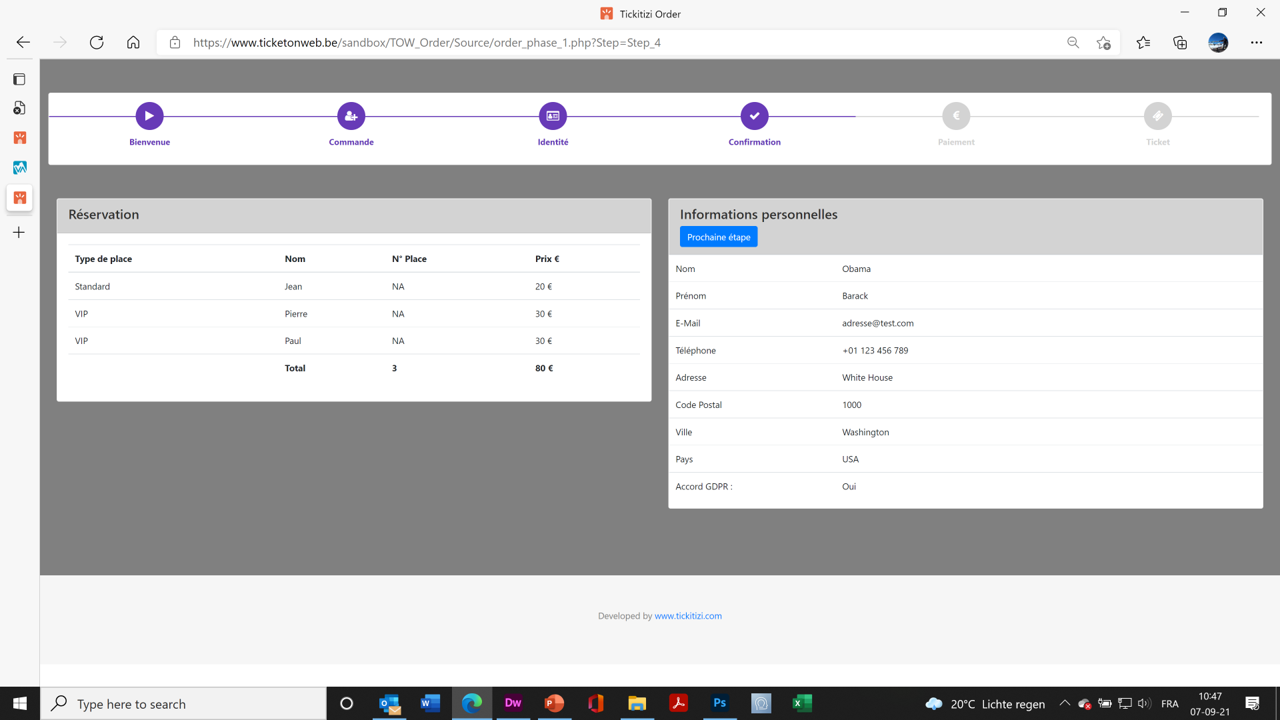Show hidden system tray icons

click(1064, 704)
